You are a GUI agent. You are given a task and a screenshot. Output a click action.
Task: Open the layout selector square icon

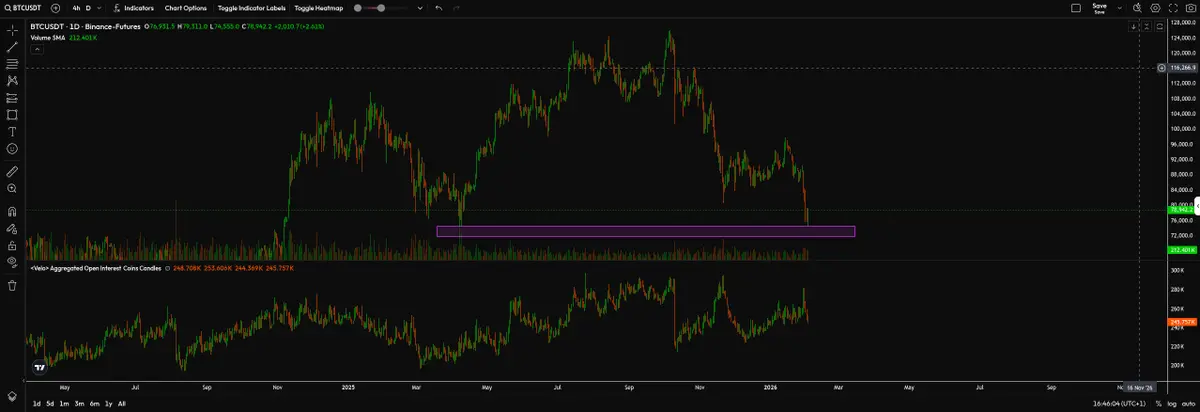click(1076, 7)
